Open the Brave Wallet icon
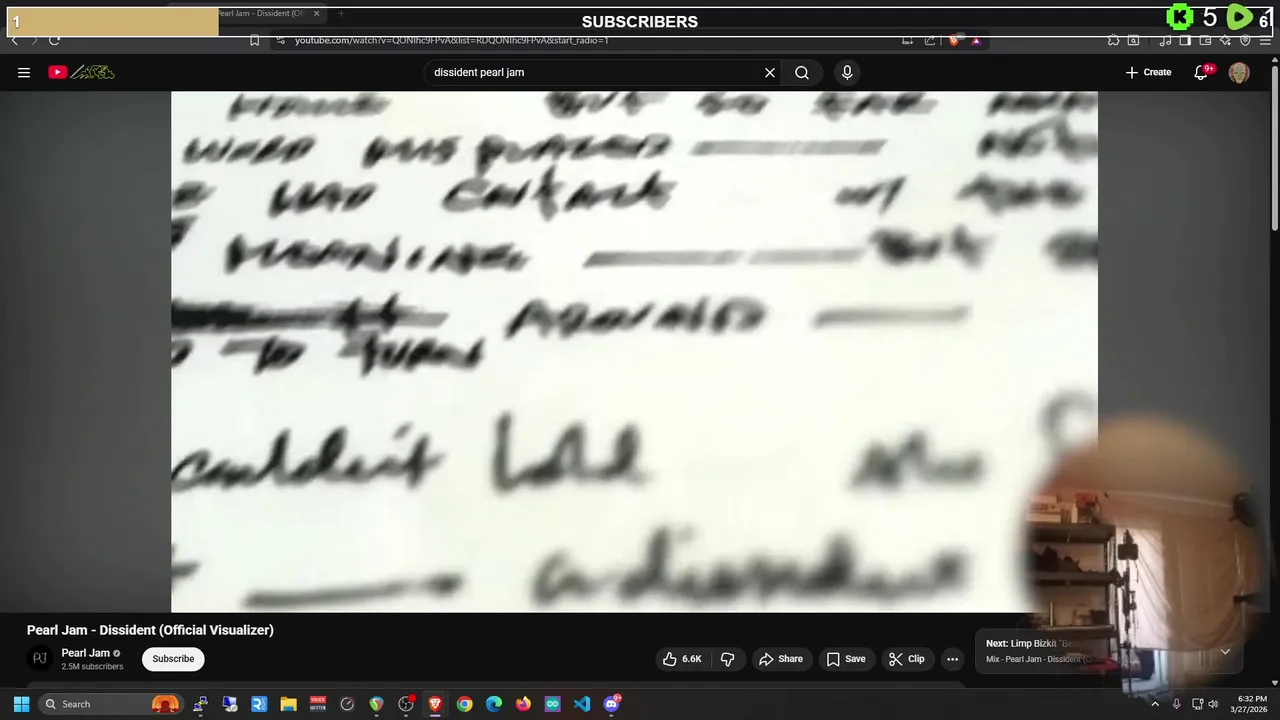This screenshot has height=720, width=1280. (x=1205, y=40)
